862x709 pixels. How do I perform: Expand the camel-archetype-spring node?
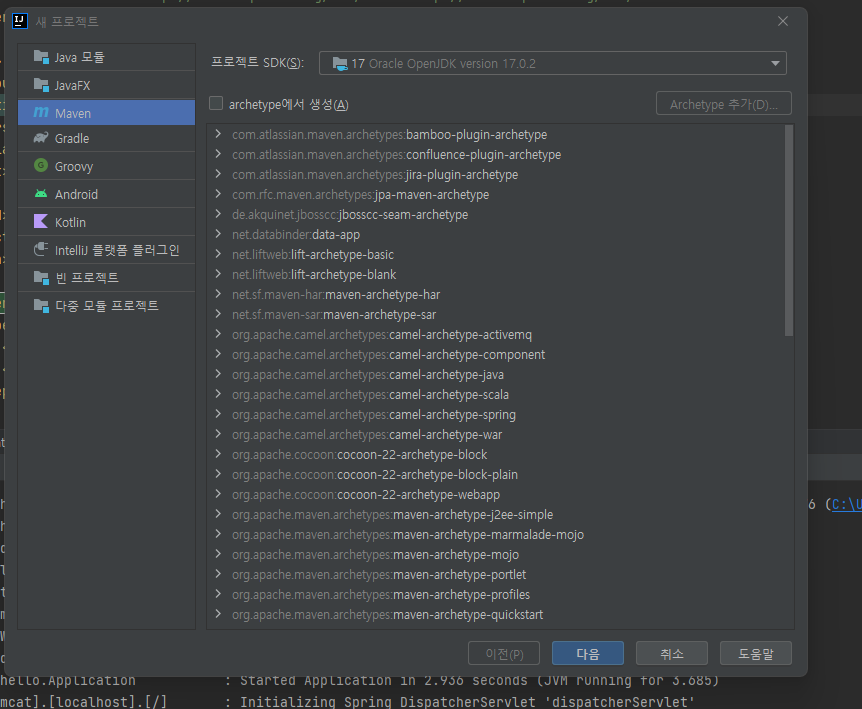pos(219,415)
